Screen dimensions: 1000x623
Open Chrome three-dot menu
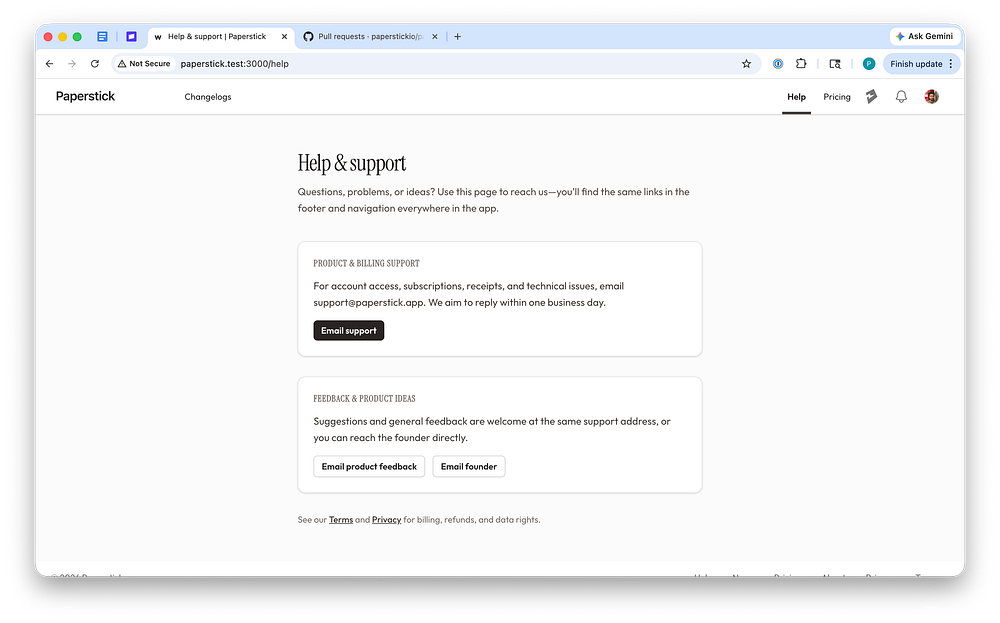951,64
